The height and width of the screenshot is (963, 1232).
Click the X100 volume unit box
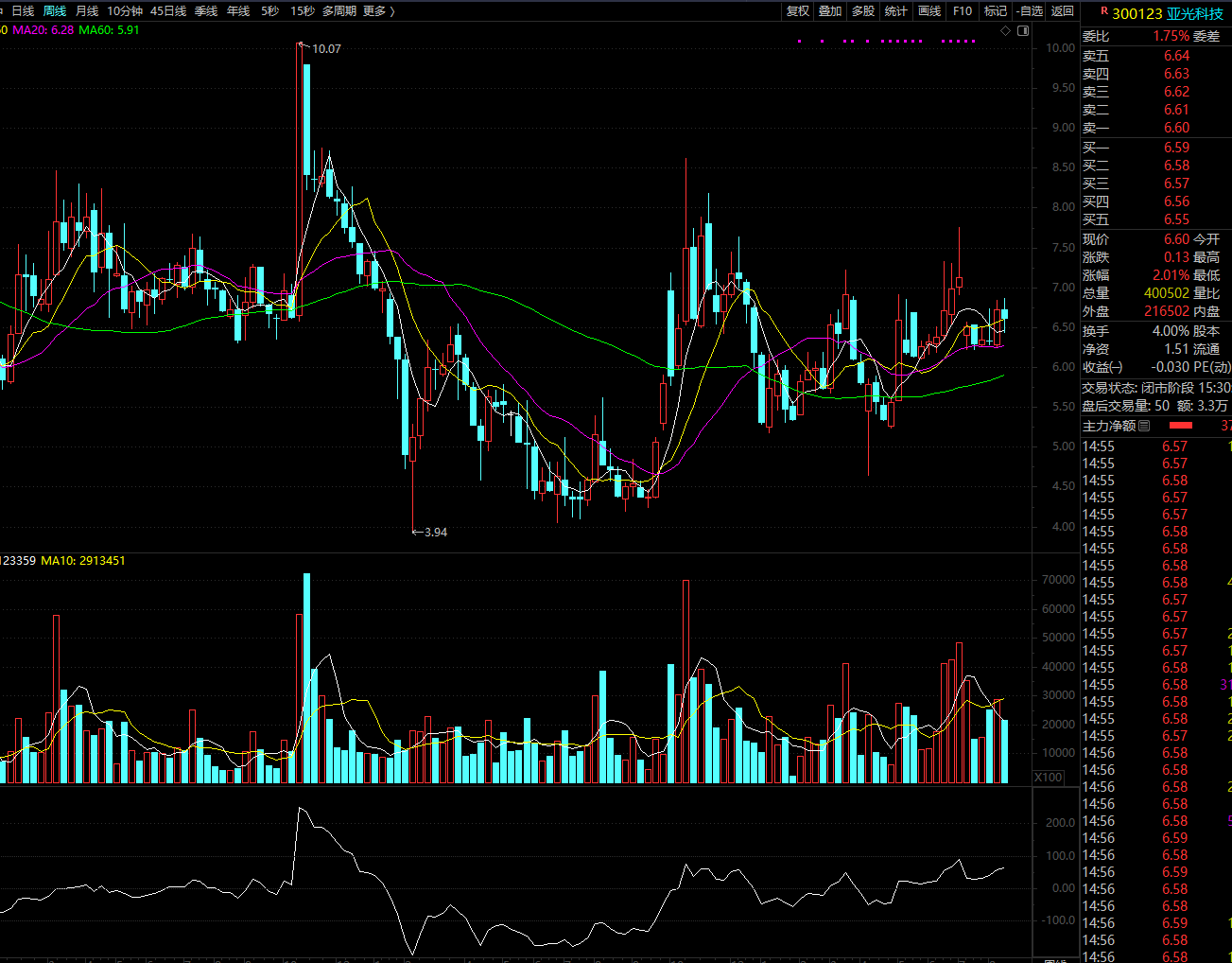[1048, 777]
